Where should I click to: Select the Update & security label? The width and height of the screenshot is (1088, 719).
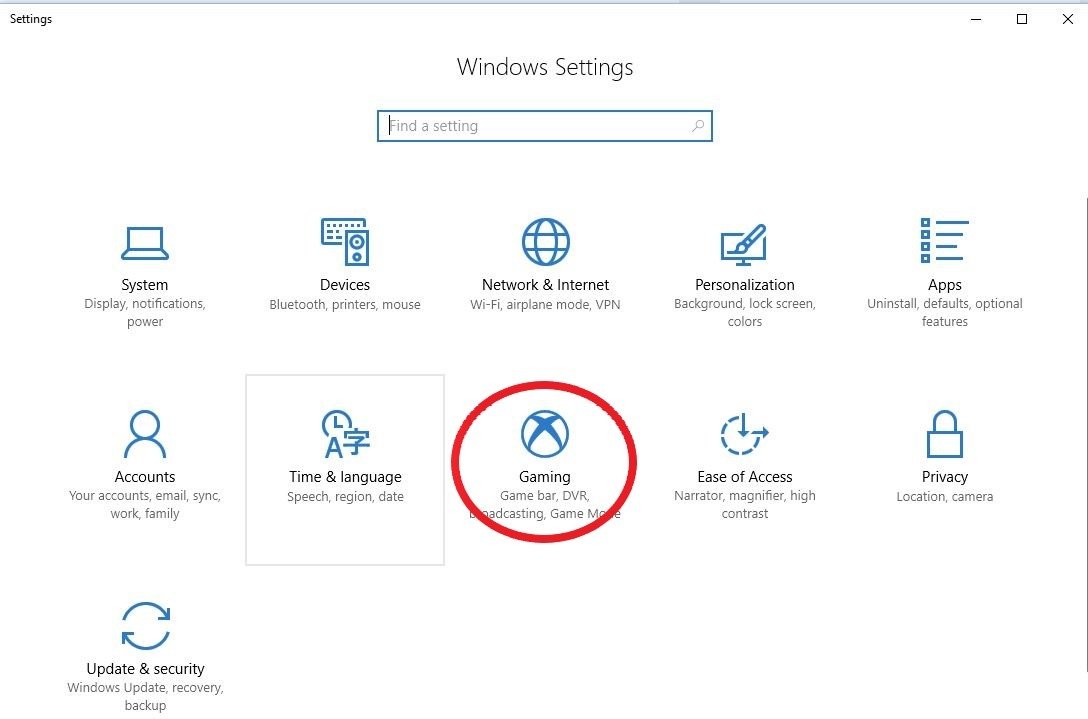145,669
